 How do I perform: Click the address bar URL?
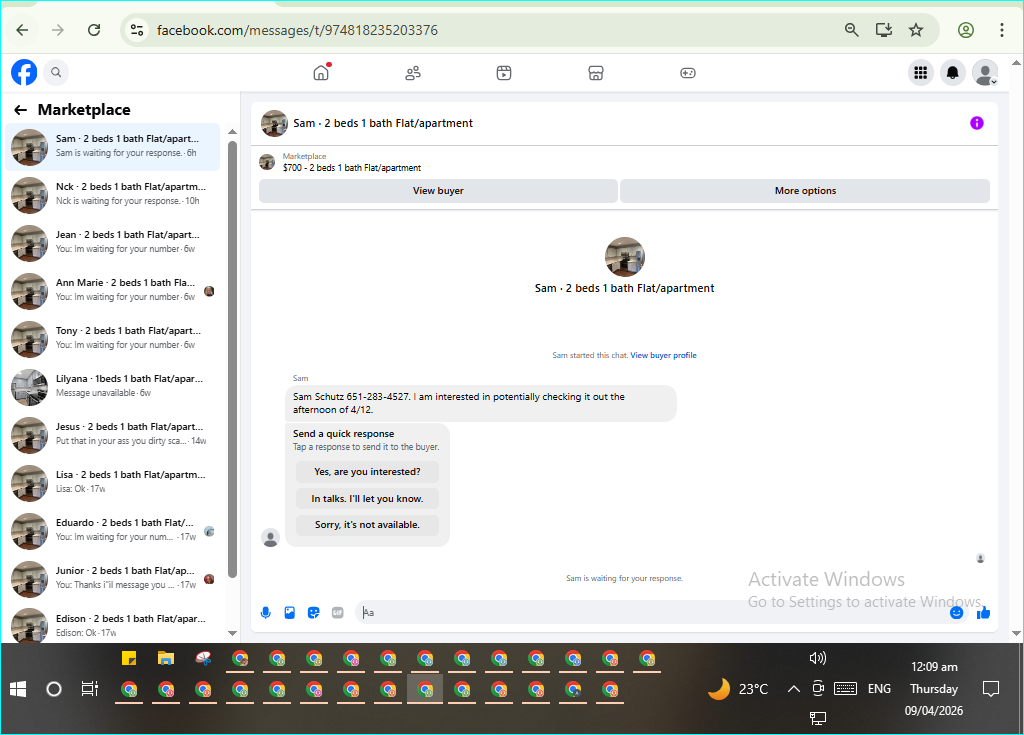click(297, 30)
